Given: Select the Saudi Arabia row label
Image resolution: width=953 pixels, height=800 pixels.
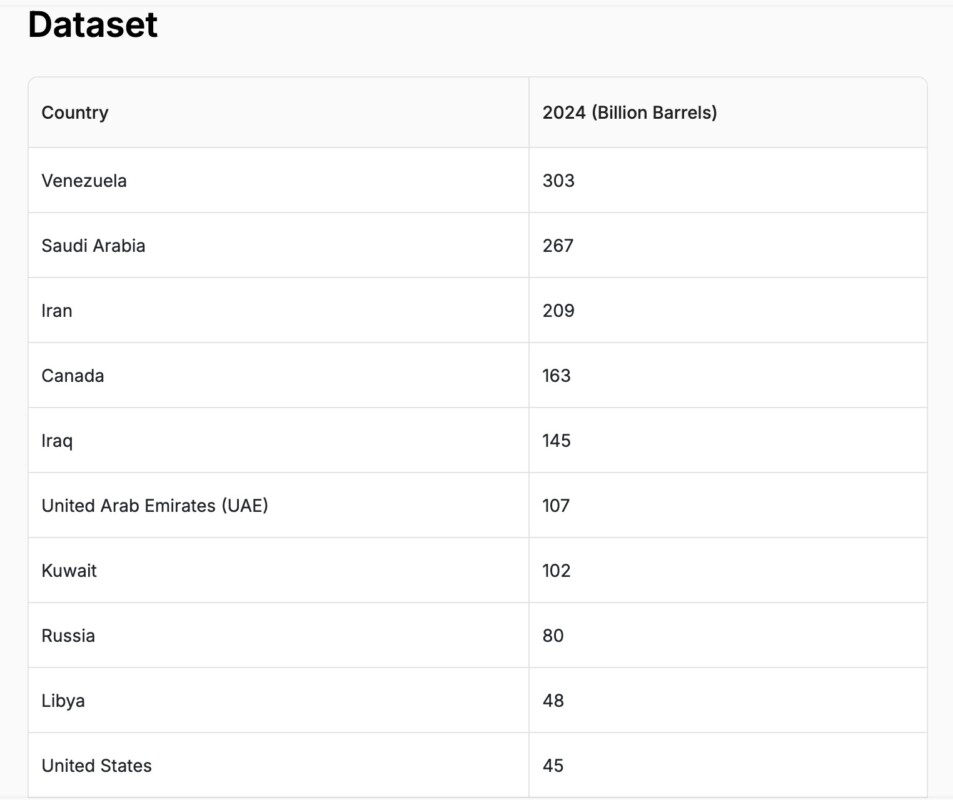Looking at the screenshot, I should point(93,246).
